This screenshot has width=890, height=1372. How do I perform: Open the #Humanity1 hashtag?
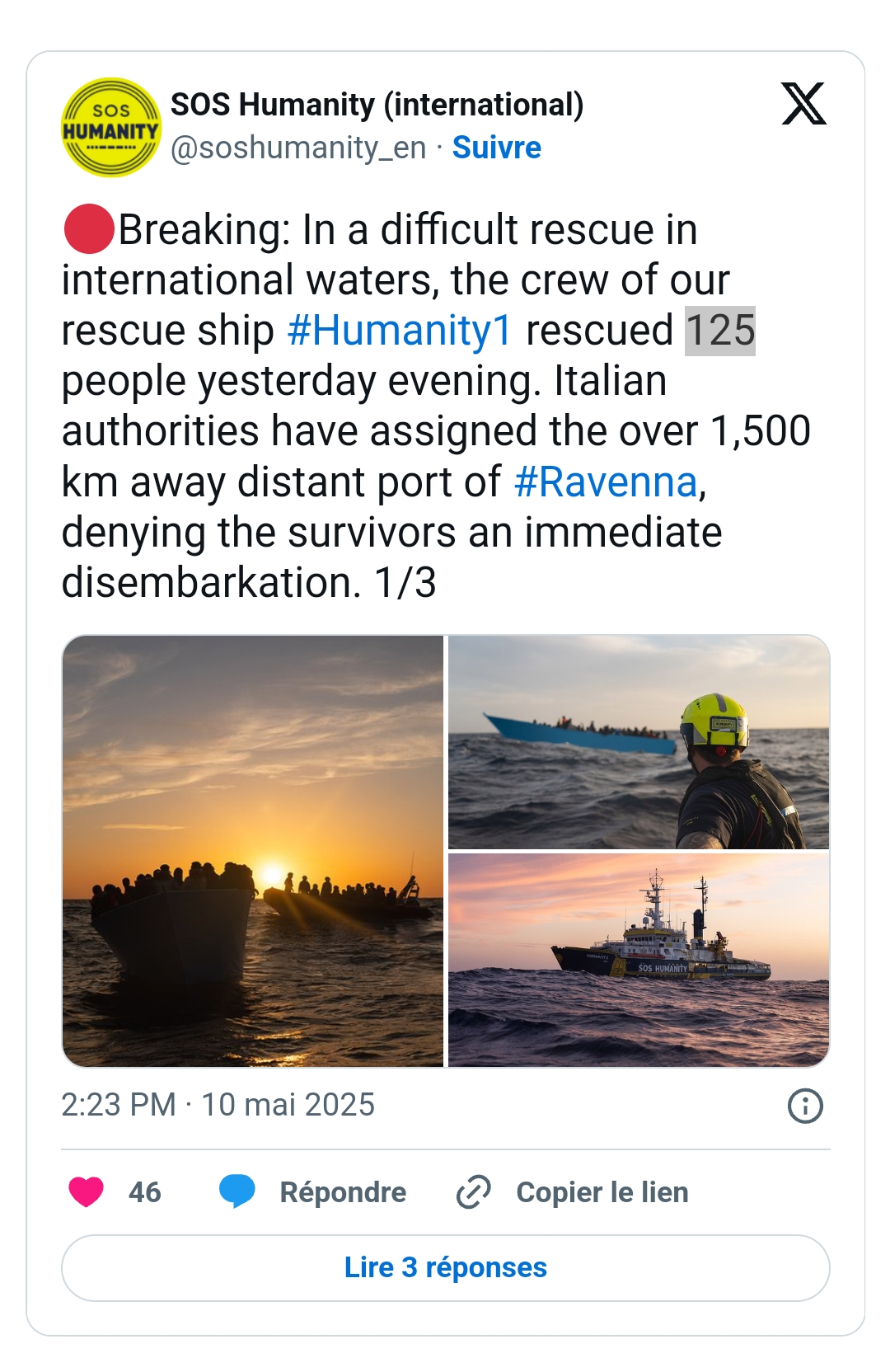400,331
